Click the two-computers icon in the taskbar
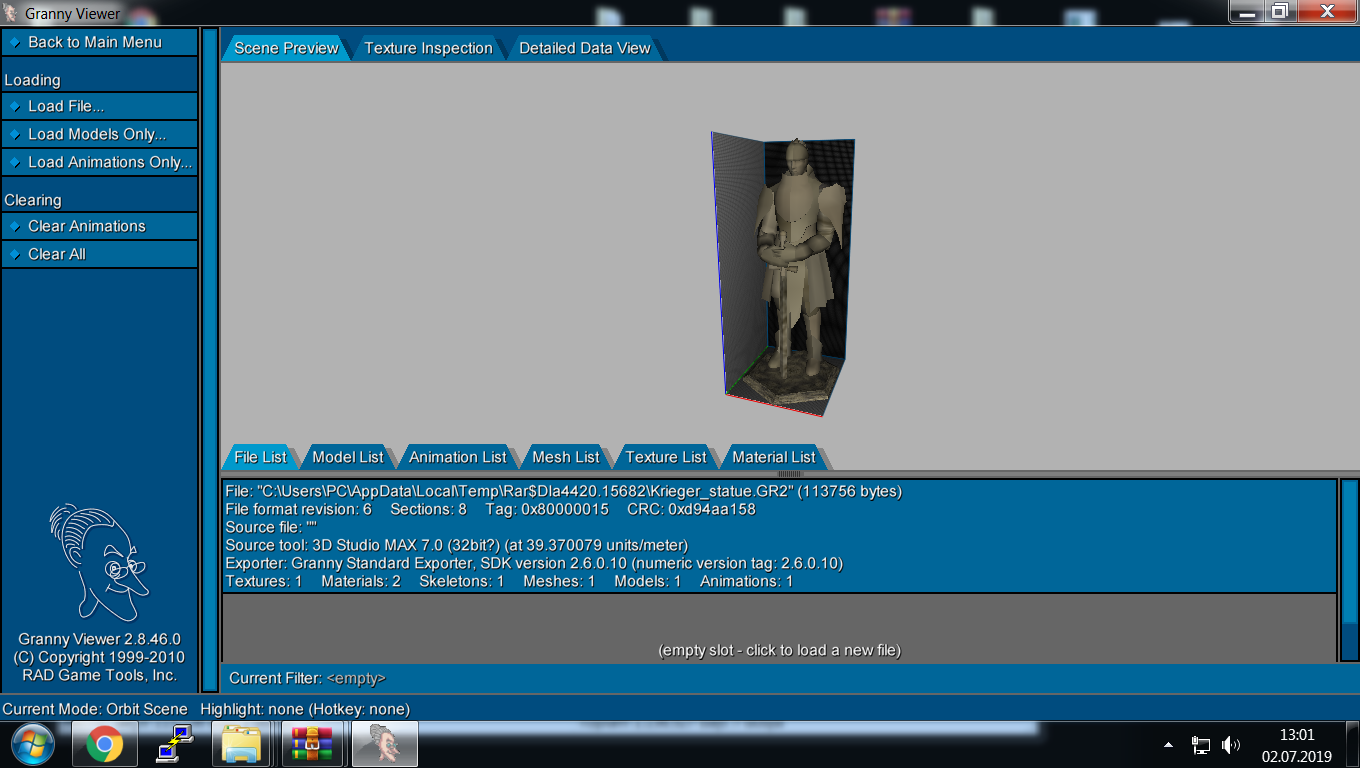This screenshot has width=1360, height=768. (x=173, y=744)
